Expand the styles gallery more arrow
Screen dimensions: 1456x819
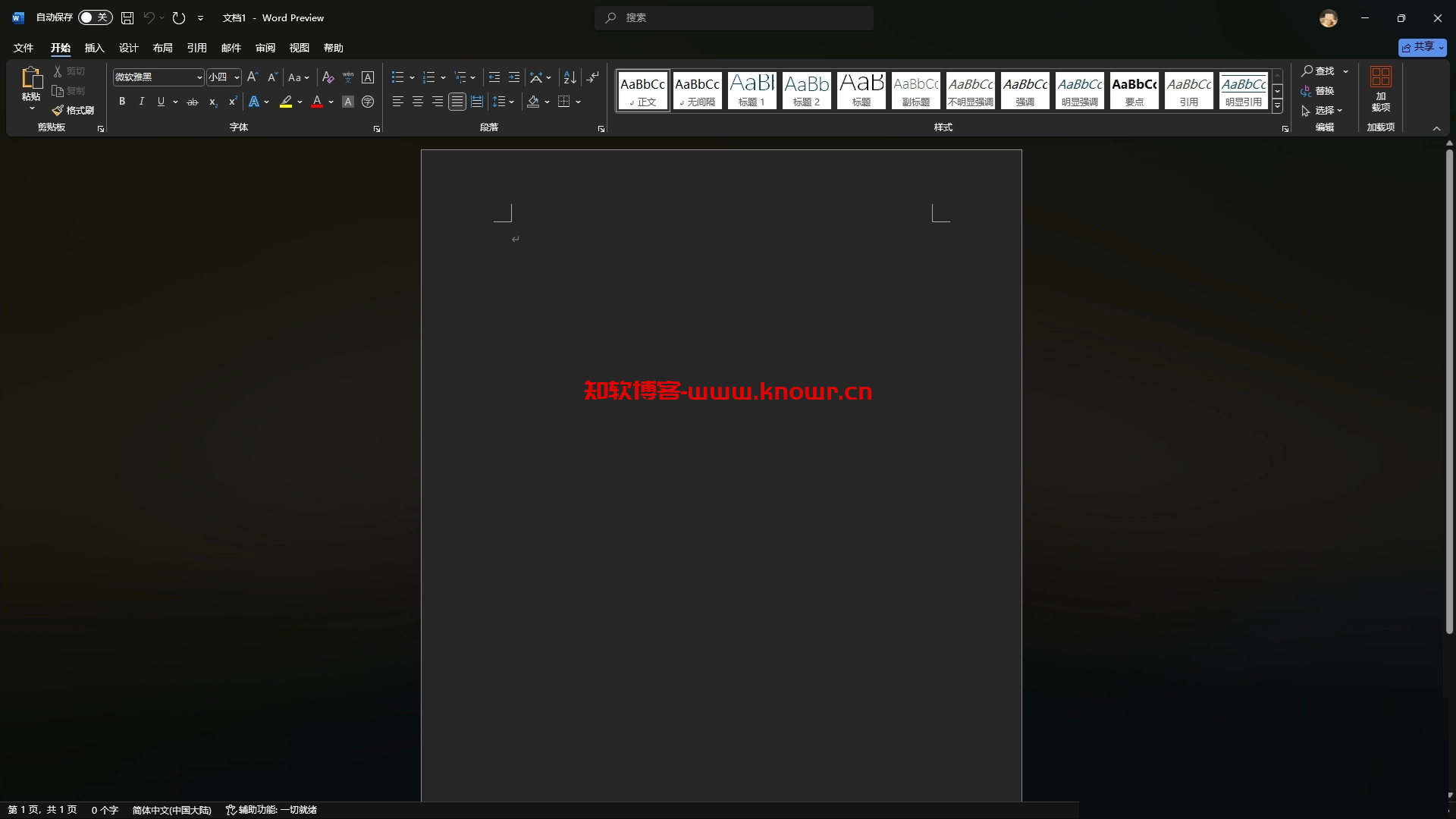pyautogui.click(x=1278, y=107)
